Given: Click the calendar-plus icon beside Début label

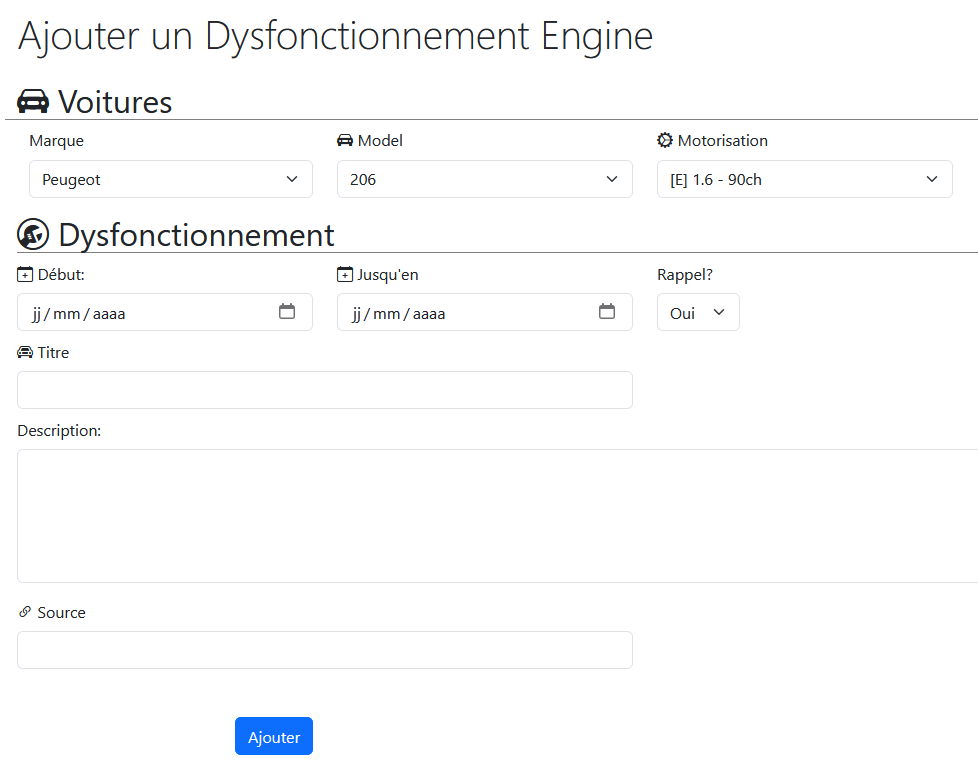Looking at the screenshot, I should [x=25, y=275].
